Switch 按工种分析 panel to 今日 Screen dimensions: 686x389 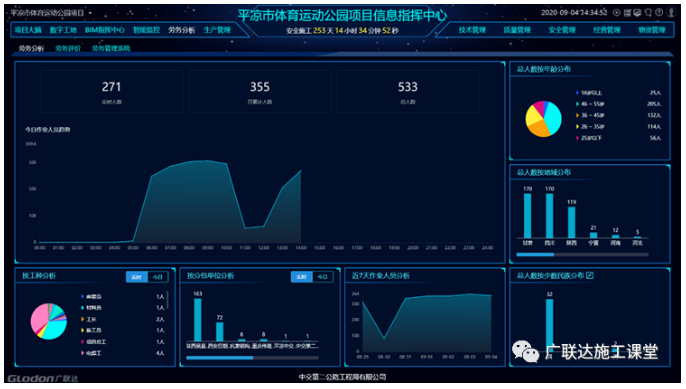tap(158, 277)
